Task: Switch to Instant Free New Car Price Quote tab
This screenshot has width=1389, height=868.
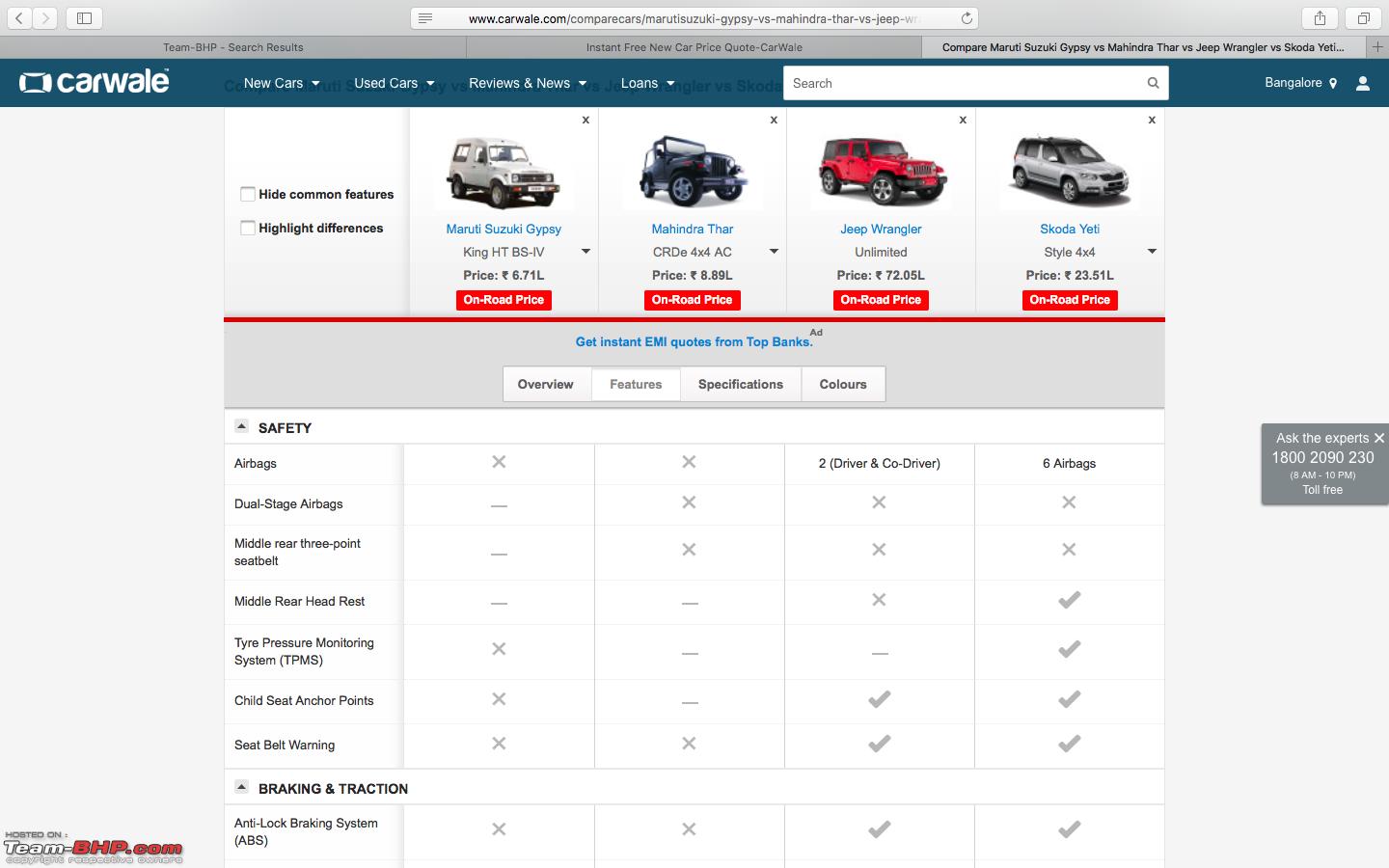Action: point(694,46)
